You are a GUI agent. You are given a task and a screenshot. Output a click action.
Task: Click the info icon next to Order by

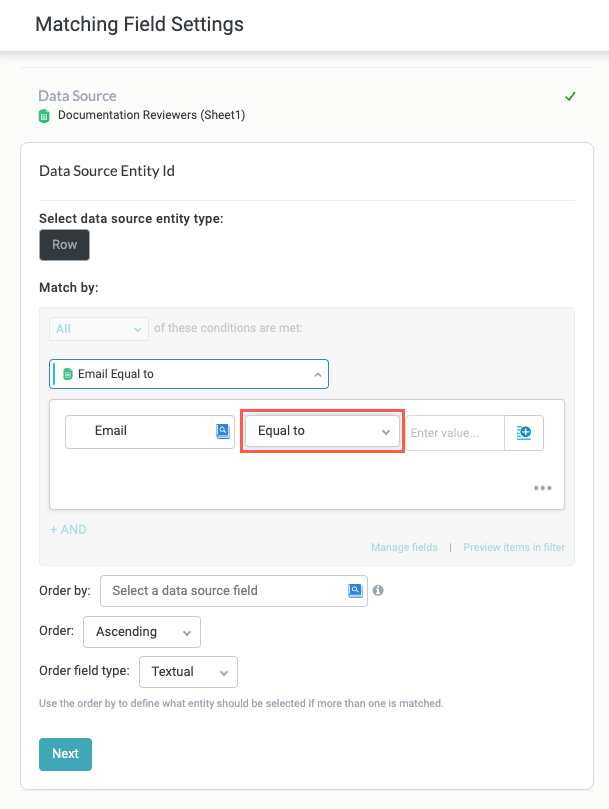(377, 591)
